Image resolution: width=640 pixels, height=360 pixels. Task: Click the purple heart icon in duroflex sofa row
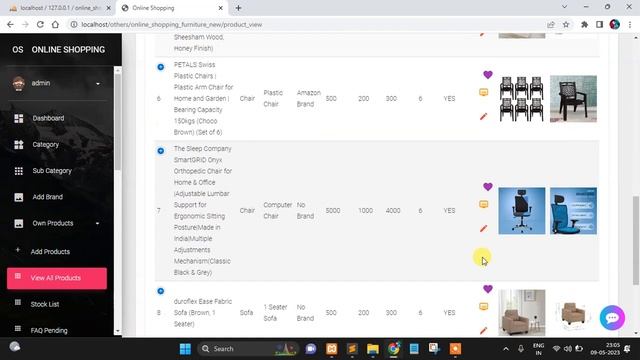tap(488, 289)
